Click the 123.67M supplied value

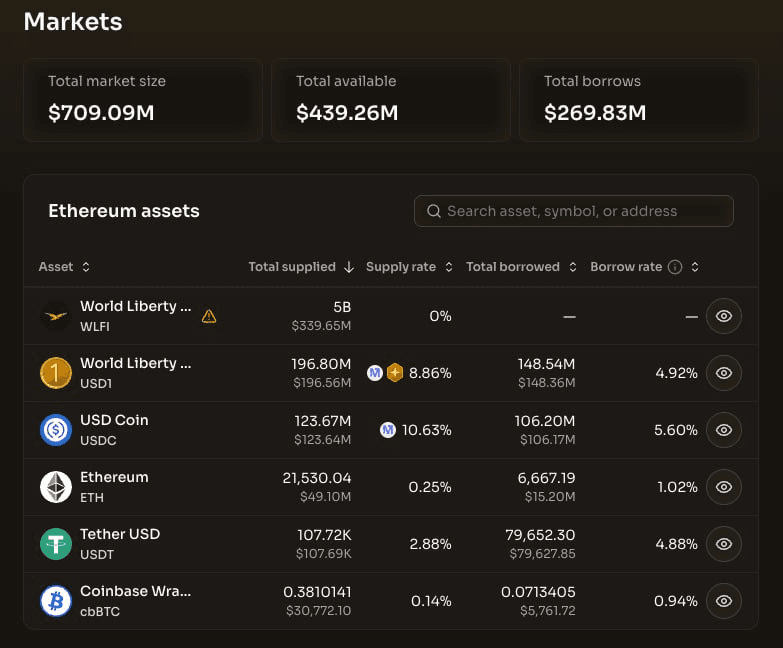[323, 421]
